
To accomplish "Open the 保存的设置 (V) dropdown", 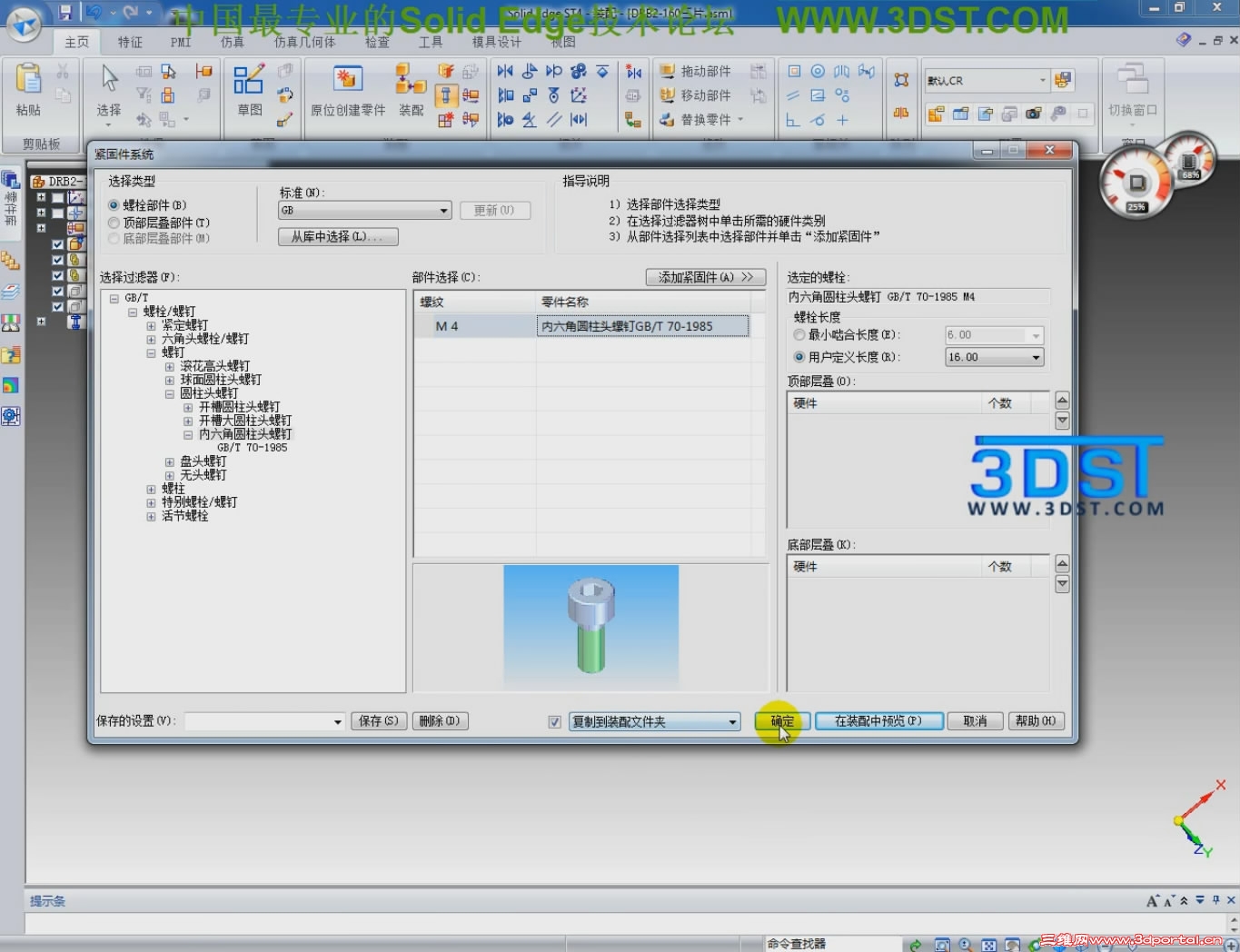I will 264,721.
